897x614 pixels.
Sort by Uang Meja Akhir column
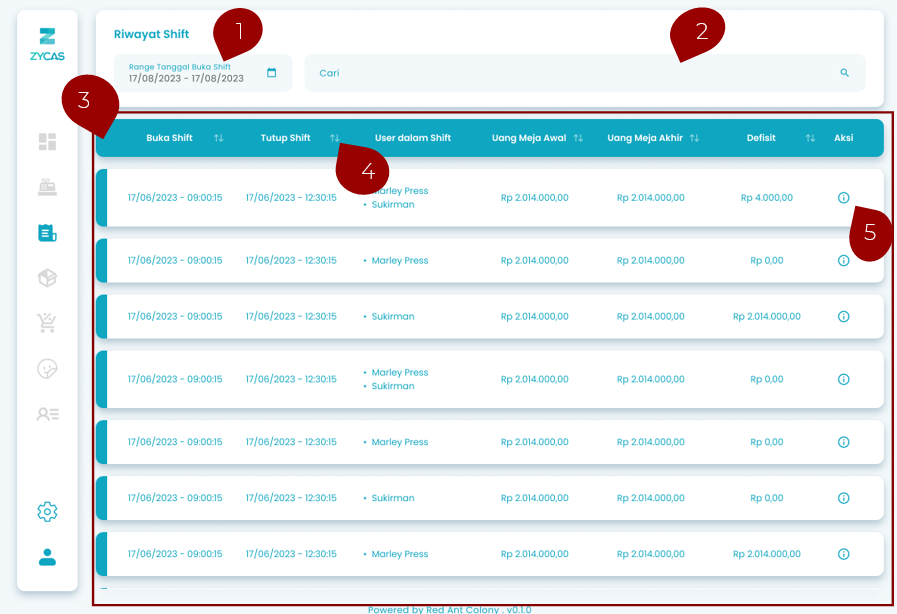point(694,138)
